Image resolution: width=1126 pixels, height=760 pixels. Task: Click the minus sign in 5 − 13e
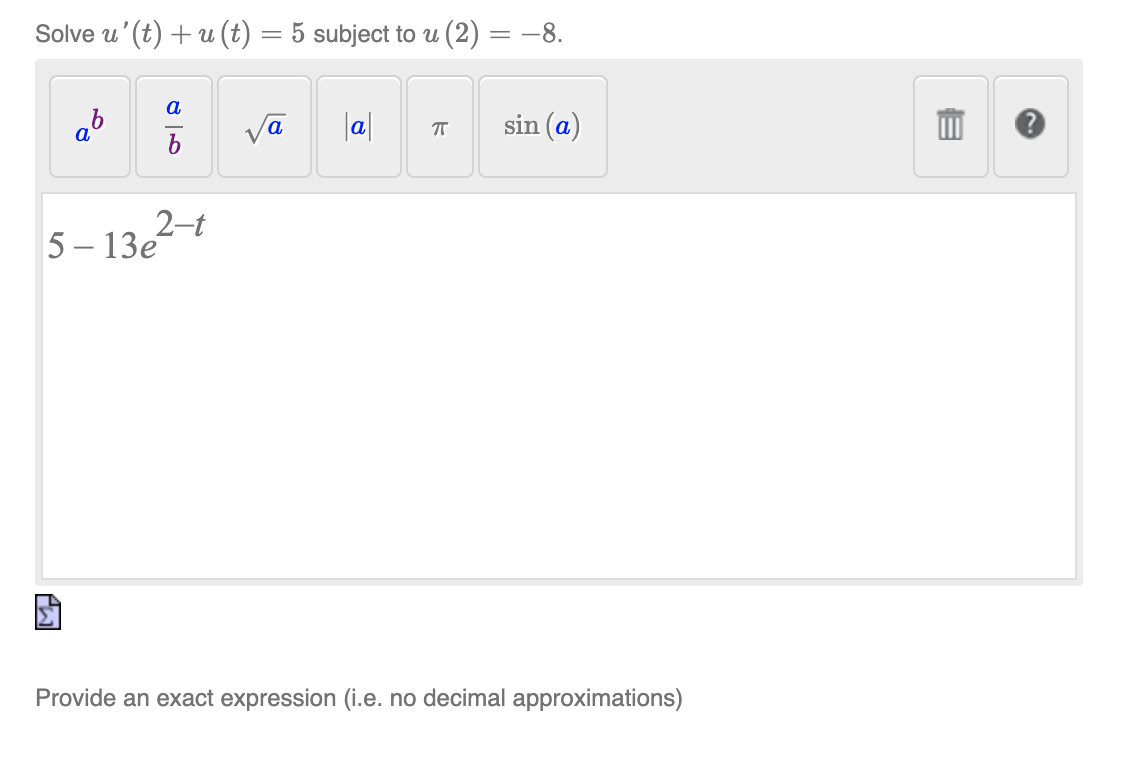tap(84, 248)
